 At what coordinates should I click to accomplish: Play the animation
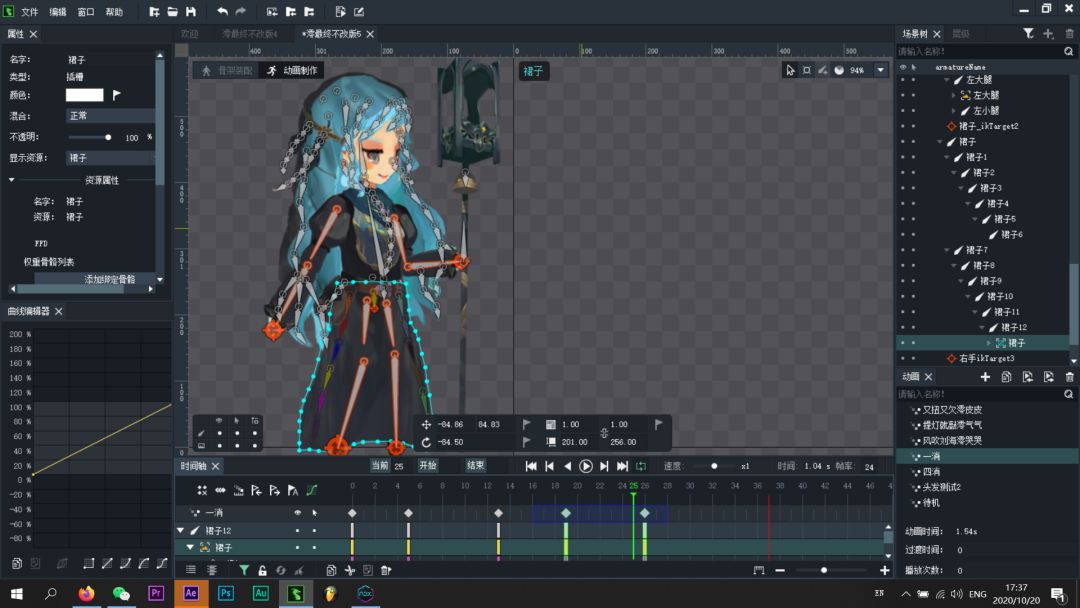click(x=585, y=466)
